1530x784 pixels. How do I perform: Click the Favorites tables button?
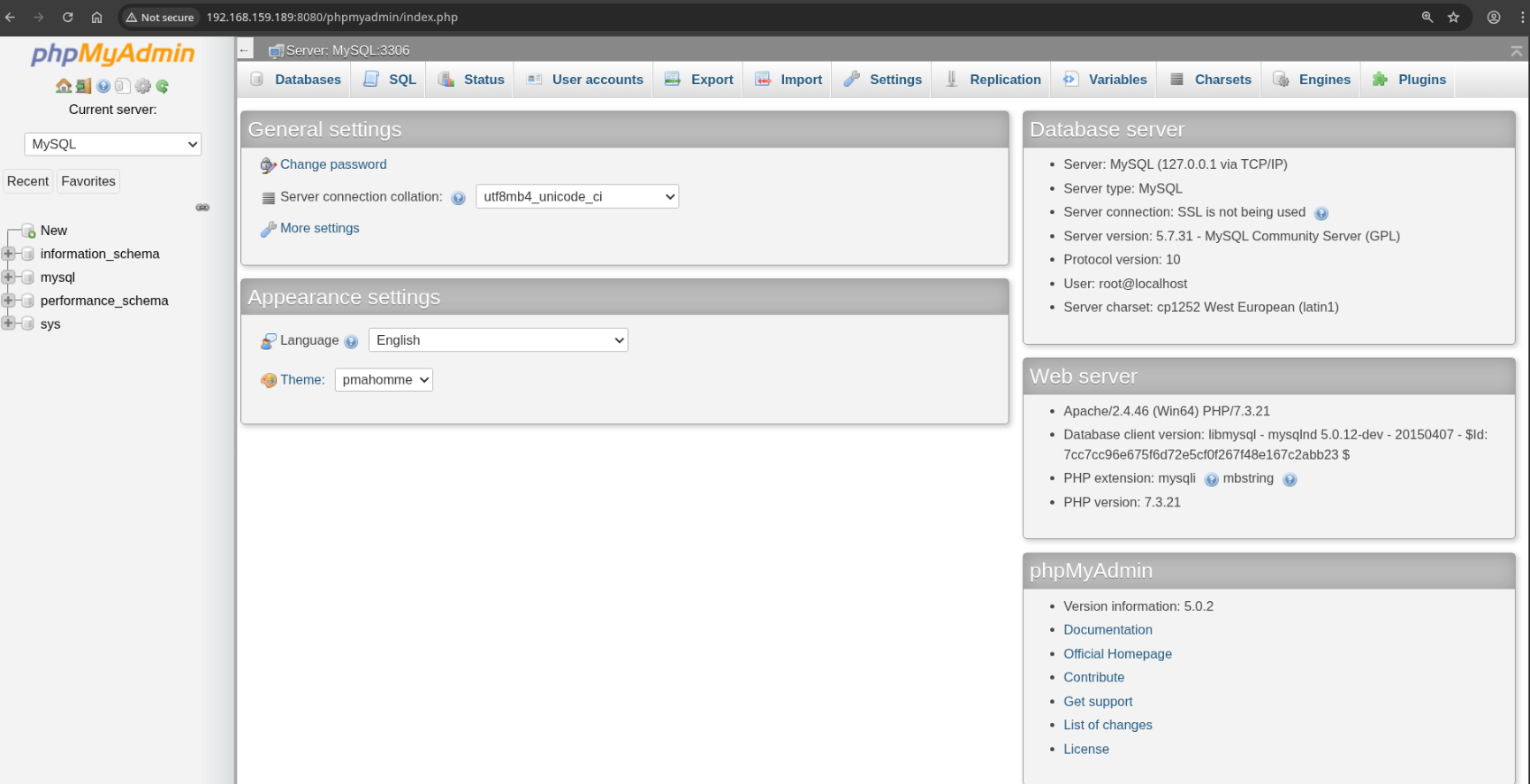88,181
